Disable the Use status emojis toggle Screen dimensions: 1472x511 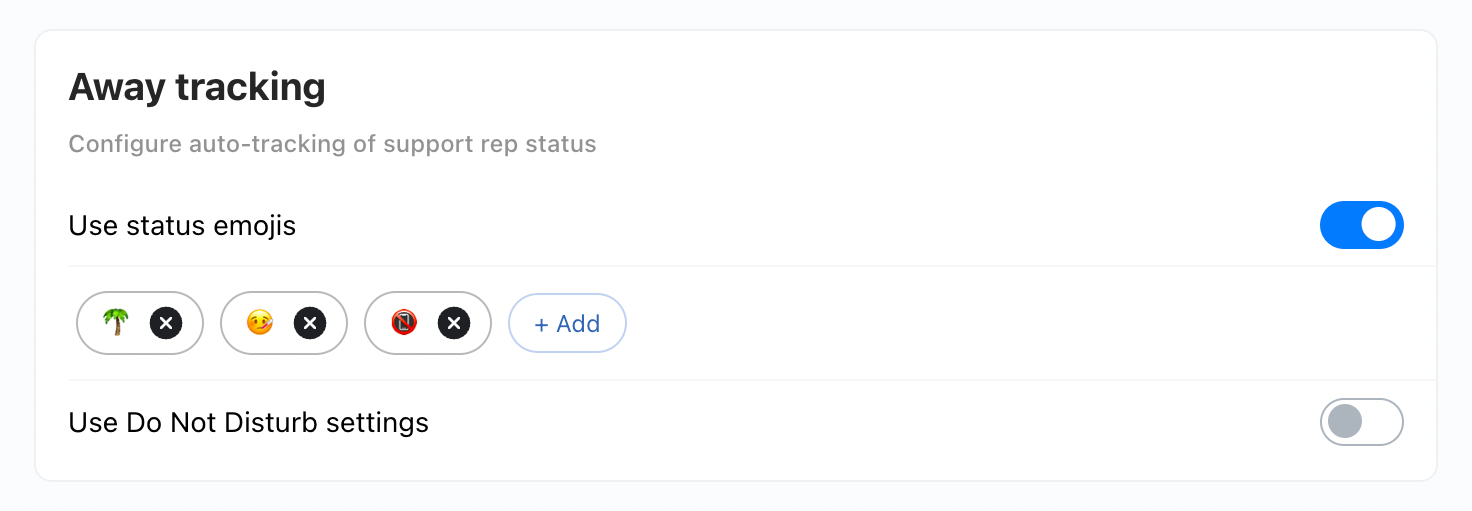[1361, 225]
